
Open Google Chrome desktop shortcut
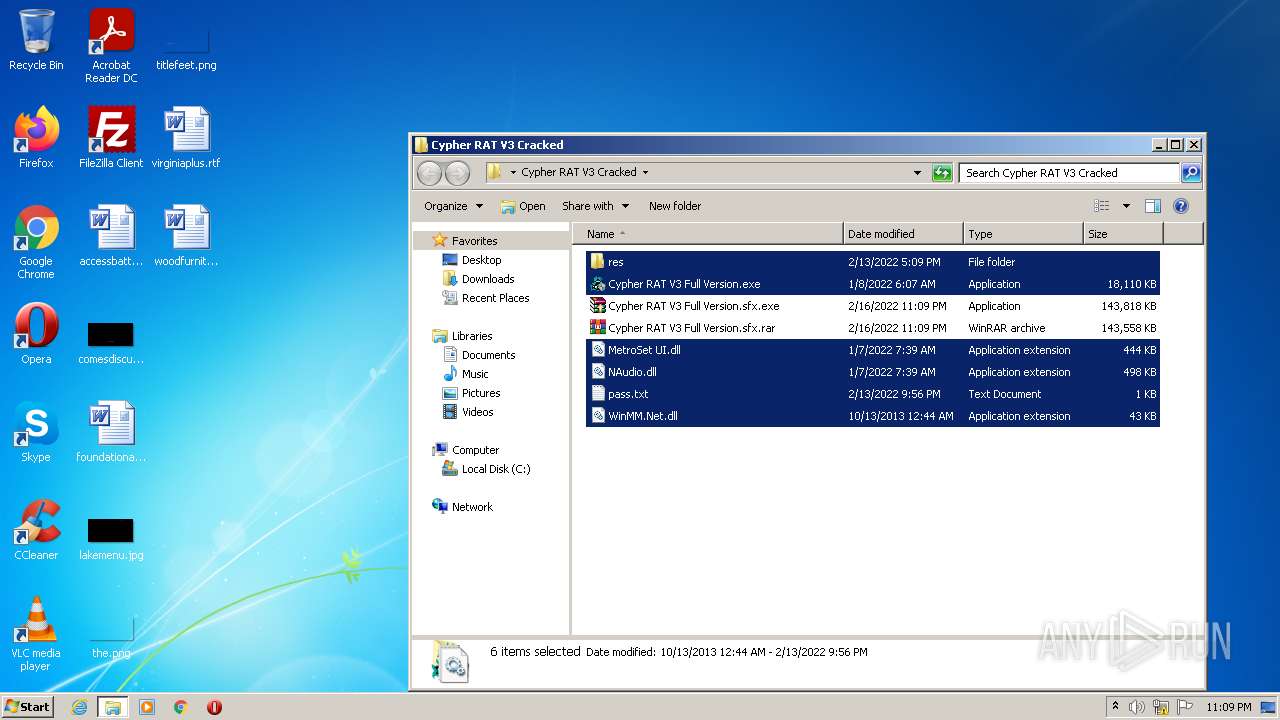(x=36, y=242)
